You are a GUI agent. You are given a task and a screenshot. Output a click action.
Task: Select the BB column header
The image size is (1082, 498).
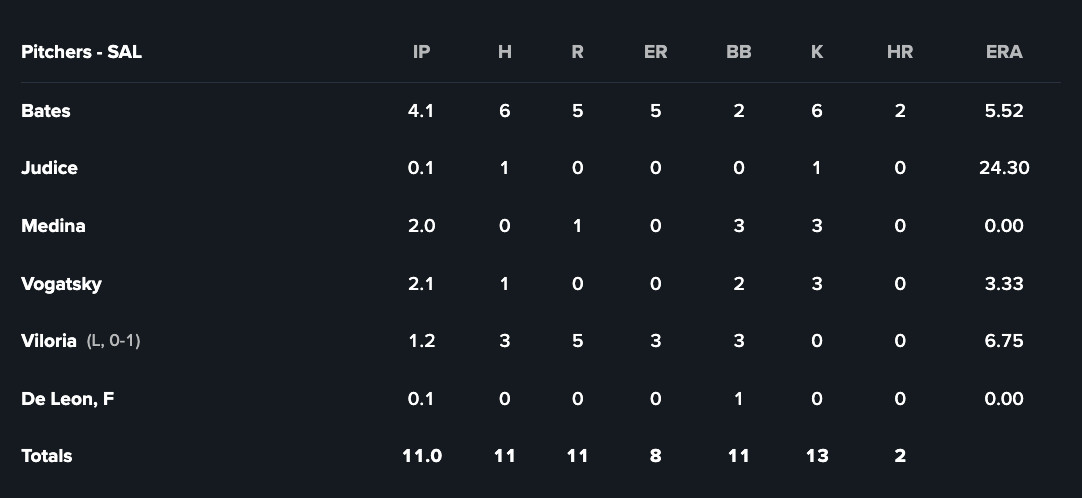tap(738, 52)
